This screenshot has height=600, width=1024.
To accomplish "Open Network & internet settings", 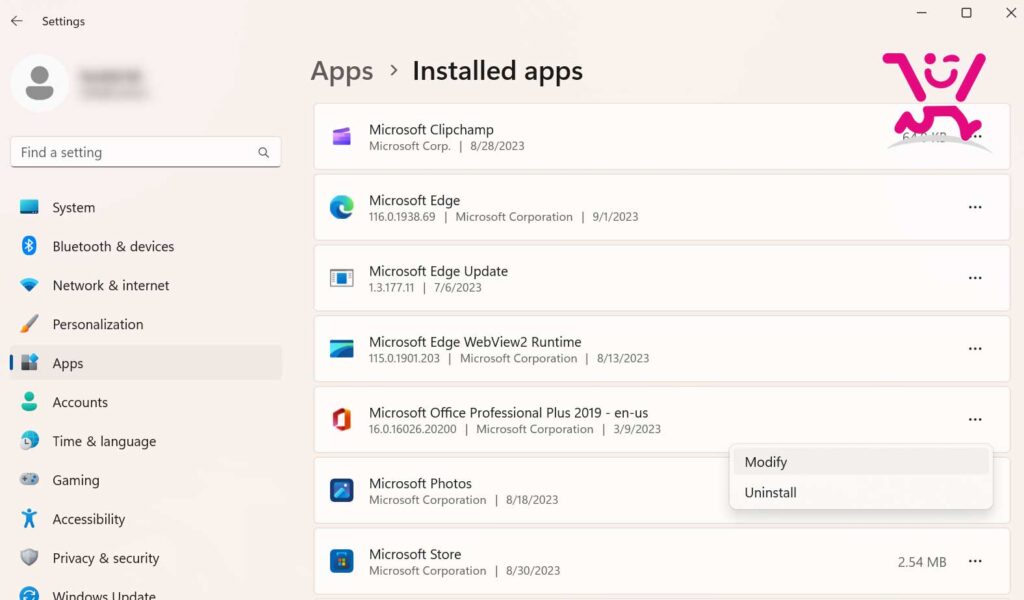I will click(x=145, y=285).
